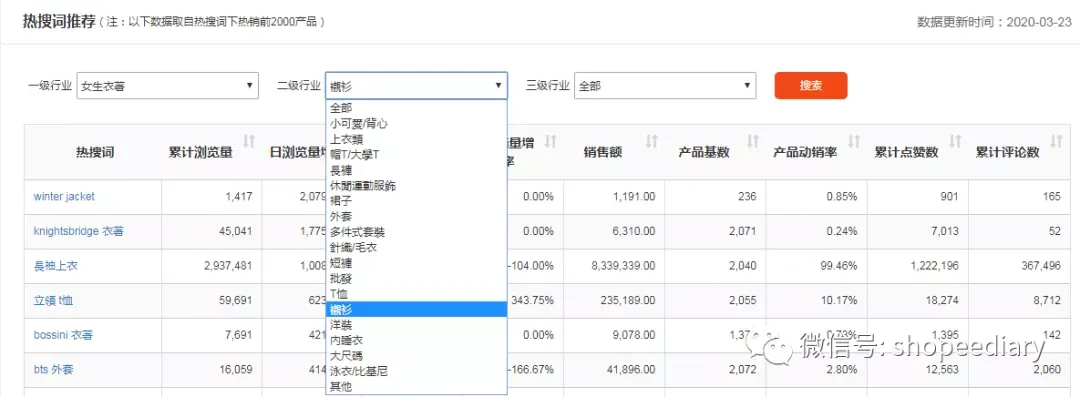
Task: Click likes value 12,563
Action: 942,370
